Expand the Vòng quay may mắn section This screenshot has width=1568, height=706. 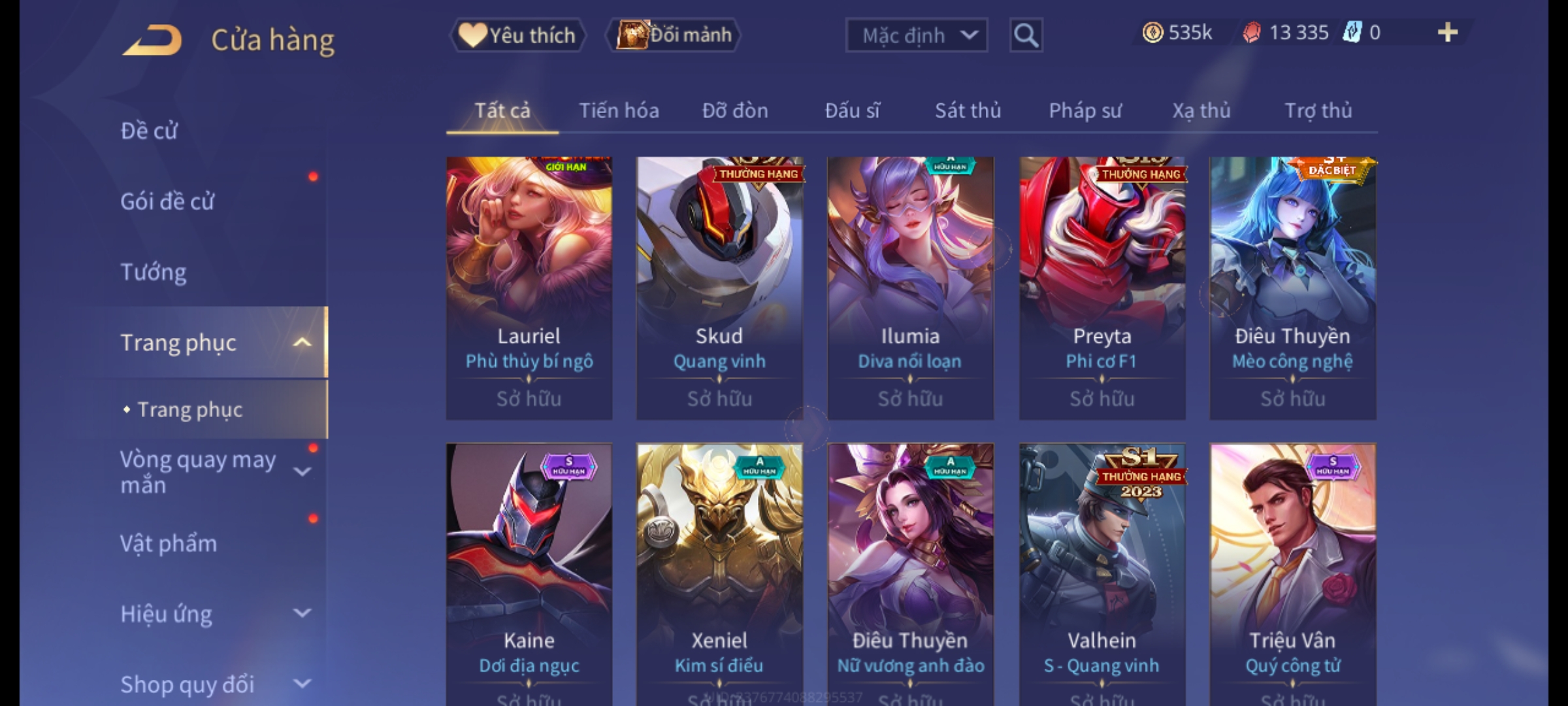tap(302, 472)
